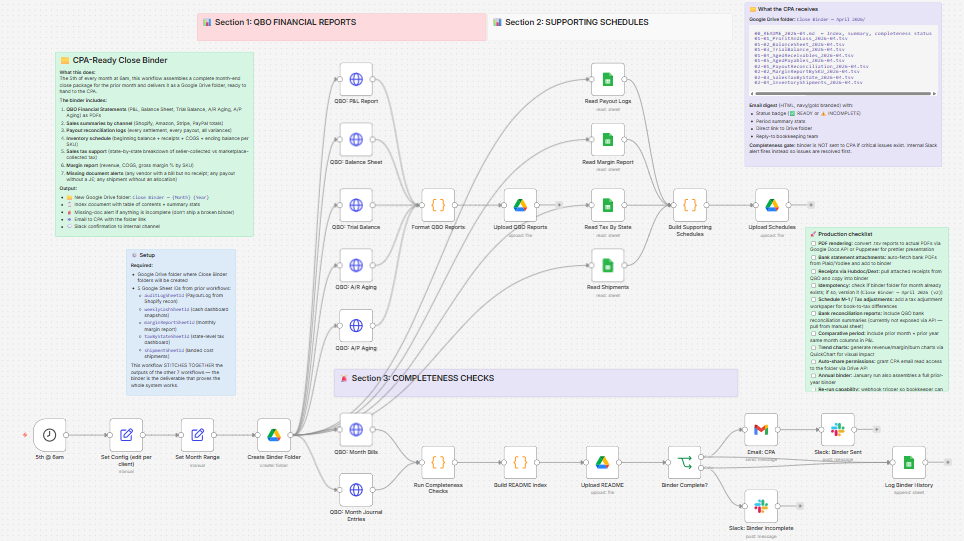Add a node after 'Slack: Binder Sent'
Viewport: 964px width, 541px height.
(877, 429)
